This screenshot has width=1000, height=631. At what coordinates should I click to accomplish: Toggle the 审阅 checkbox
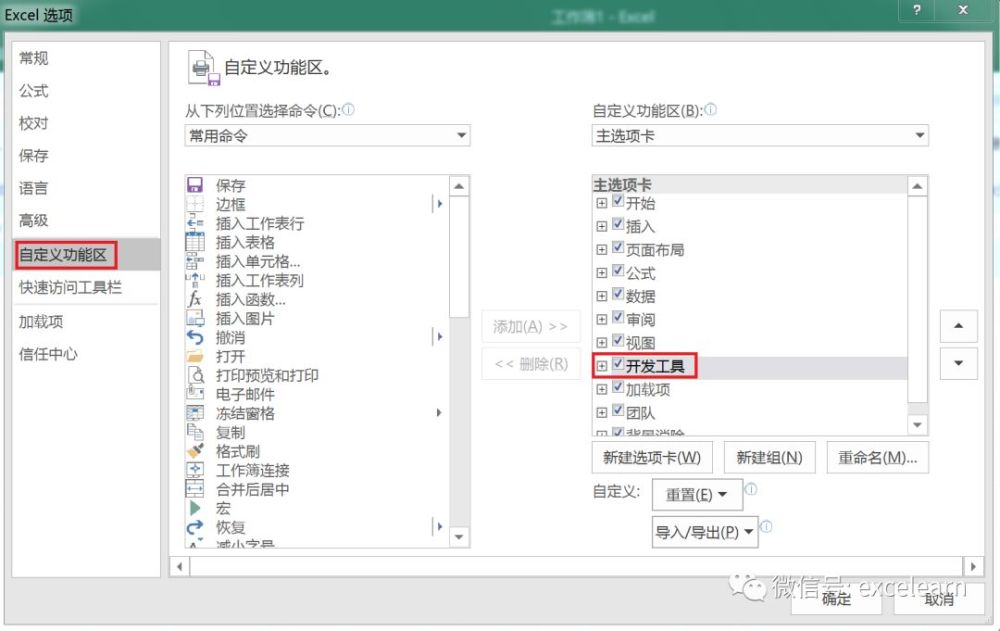(617, 317)
